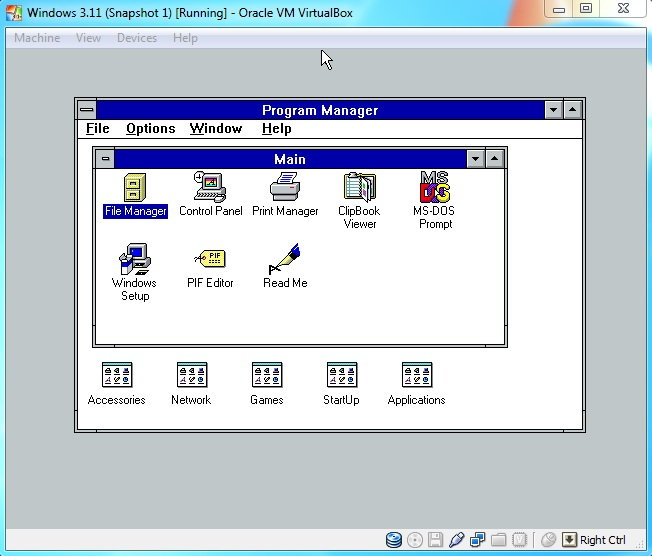
Task: Select the Read Me icon
Action: [x=285, y=259]
